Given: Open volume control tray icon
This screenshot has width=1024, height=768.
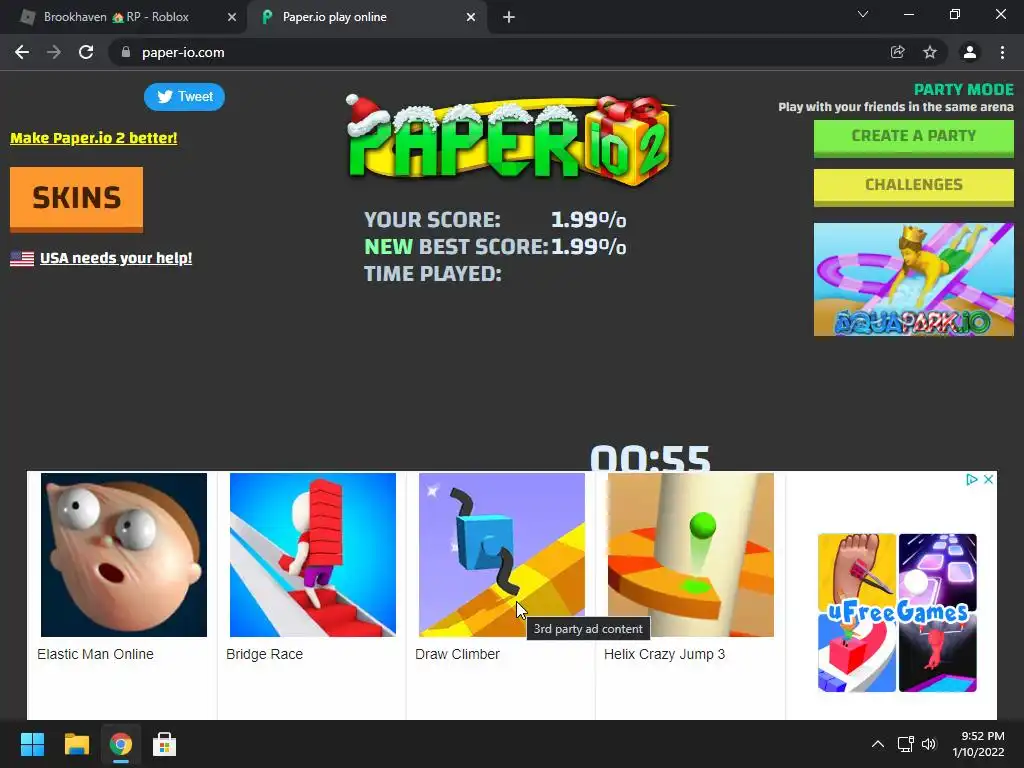Looking at the screenshot, I should tap(929, 744).
